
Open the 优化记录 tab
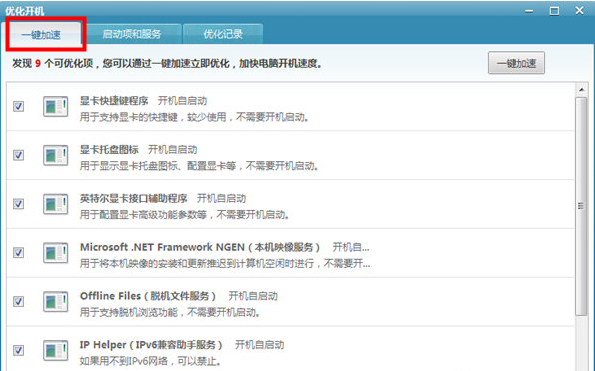click(223, 35)
